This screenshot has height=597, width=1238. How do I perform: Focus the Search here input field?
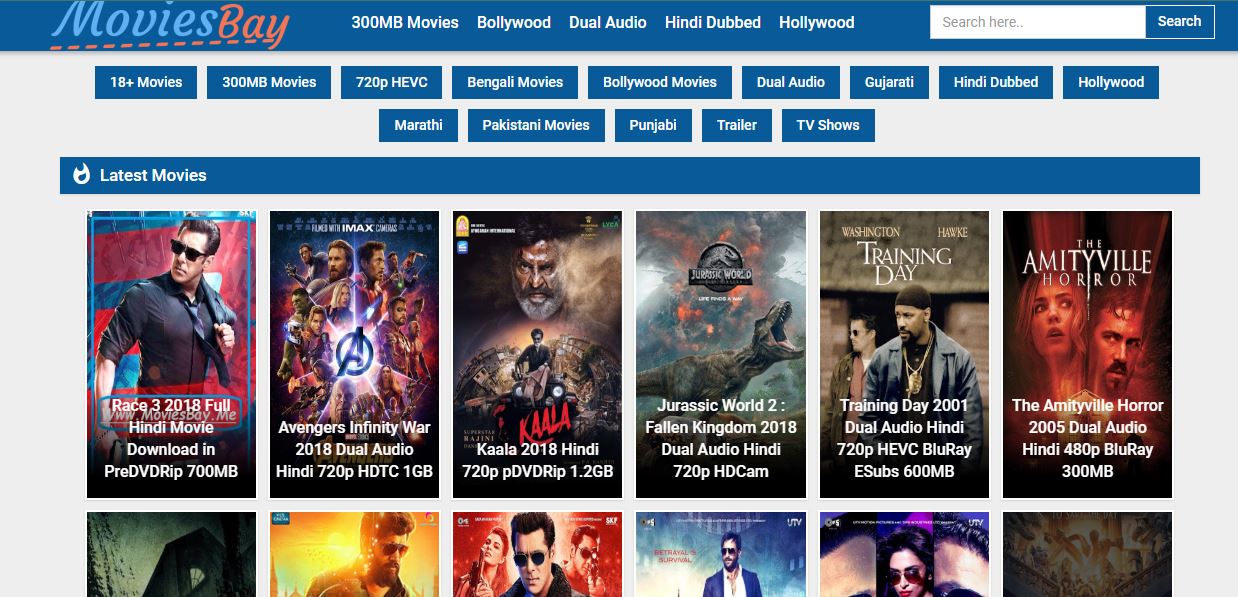tap(1037, 22)
